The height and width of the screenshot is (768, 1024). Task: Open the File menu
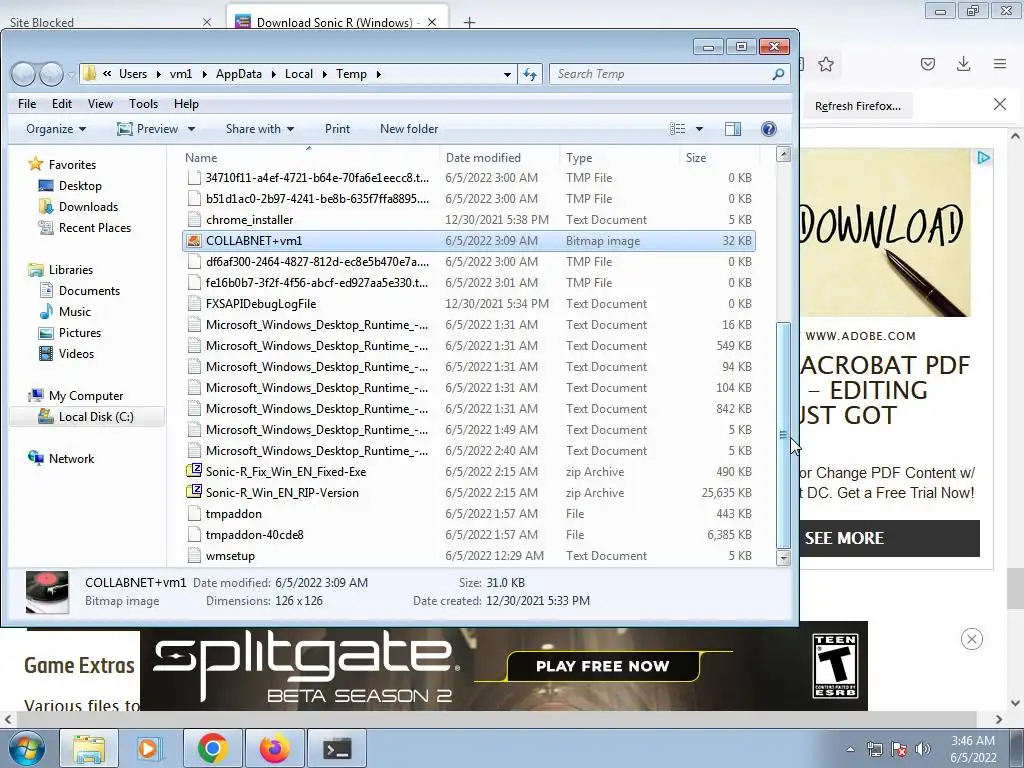coord(27,104)
